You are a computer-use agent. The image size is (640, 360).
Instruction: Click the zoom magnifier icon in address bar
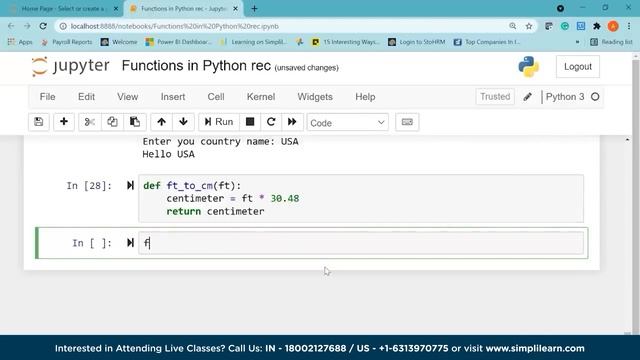(513, 26)
